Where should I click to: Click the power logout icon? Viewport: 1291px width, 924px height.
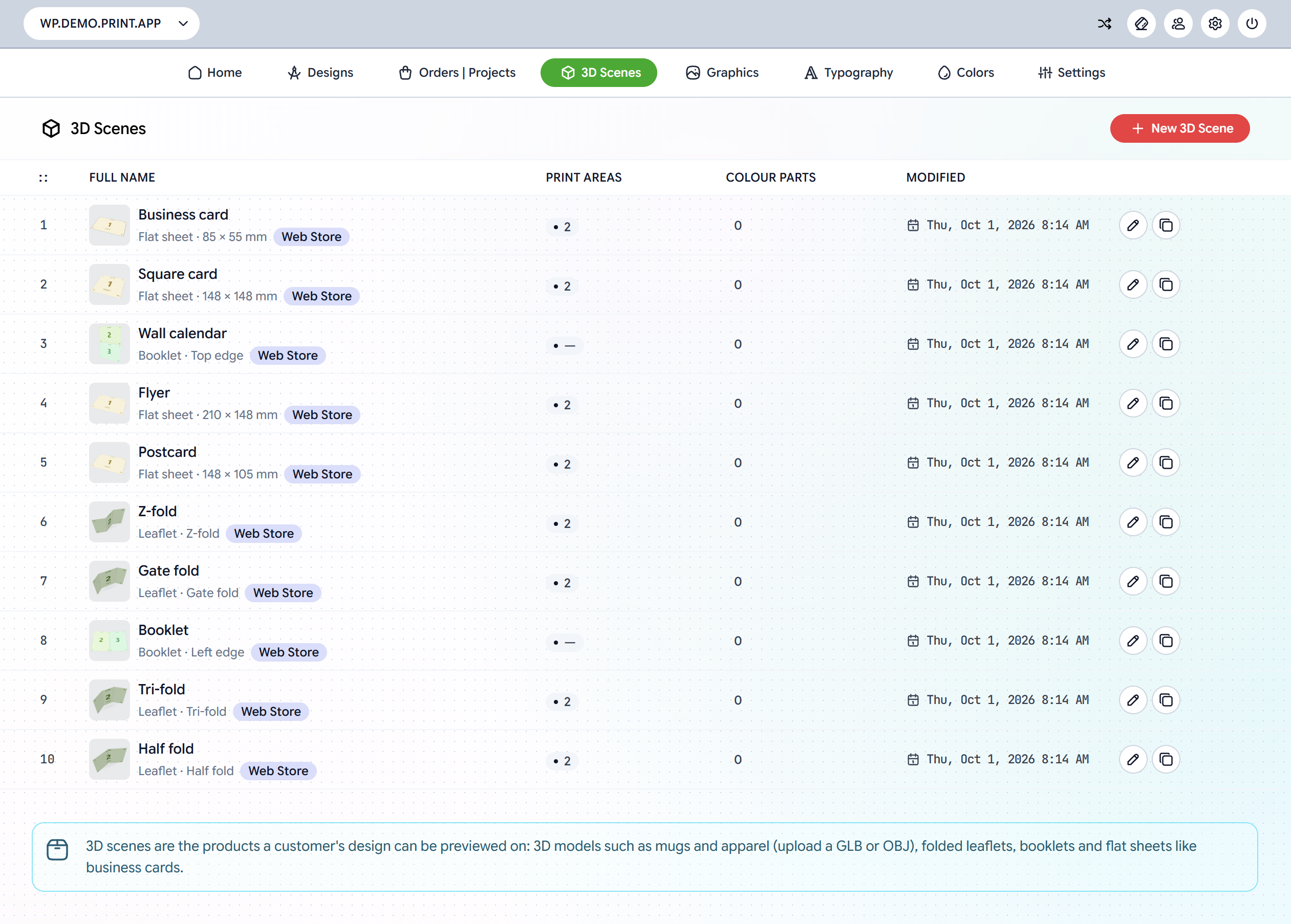1252,24
